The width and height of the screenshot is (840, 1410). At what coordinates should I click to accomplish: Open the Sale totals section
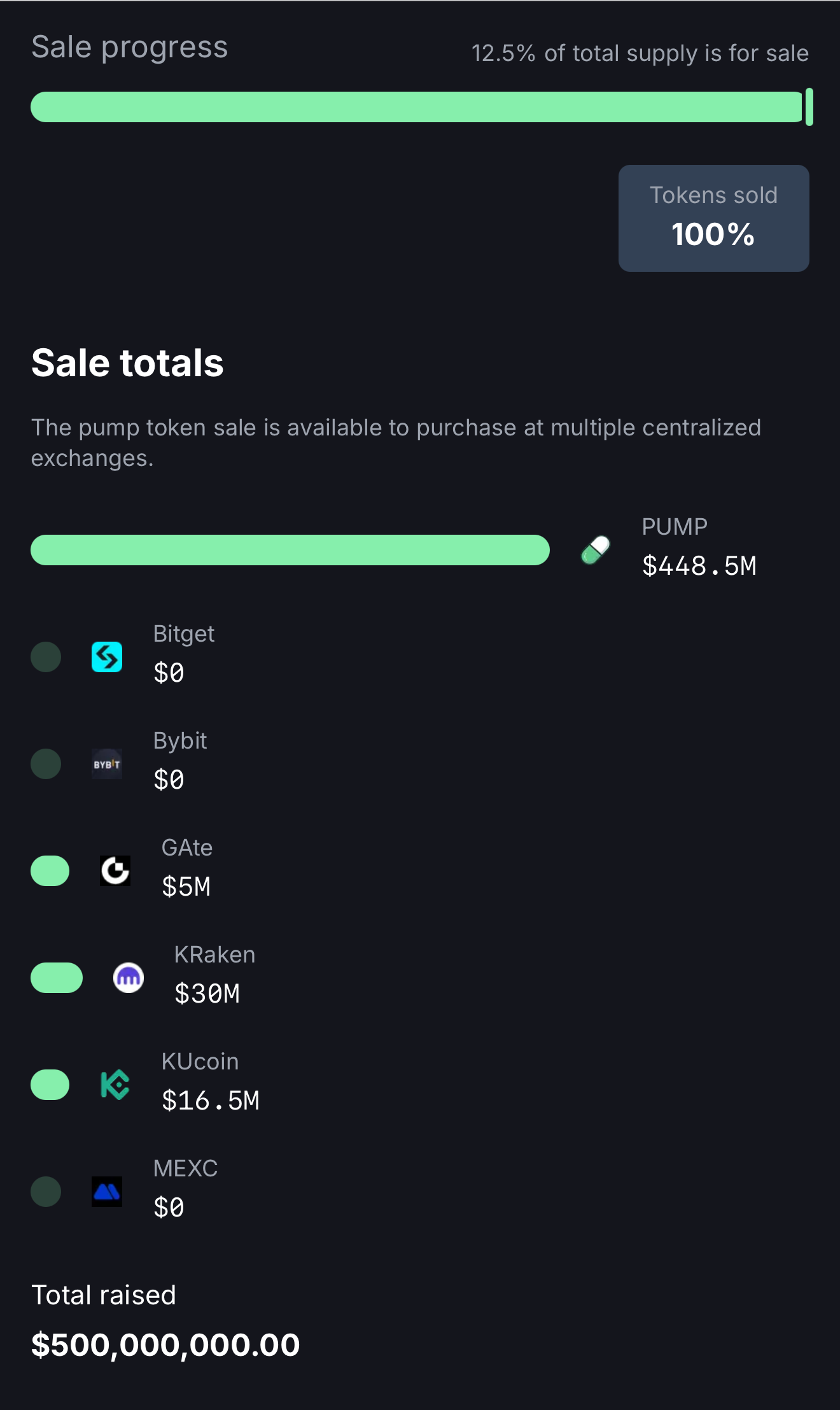(127, 363)
